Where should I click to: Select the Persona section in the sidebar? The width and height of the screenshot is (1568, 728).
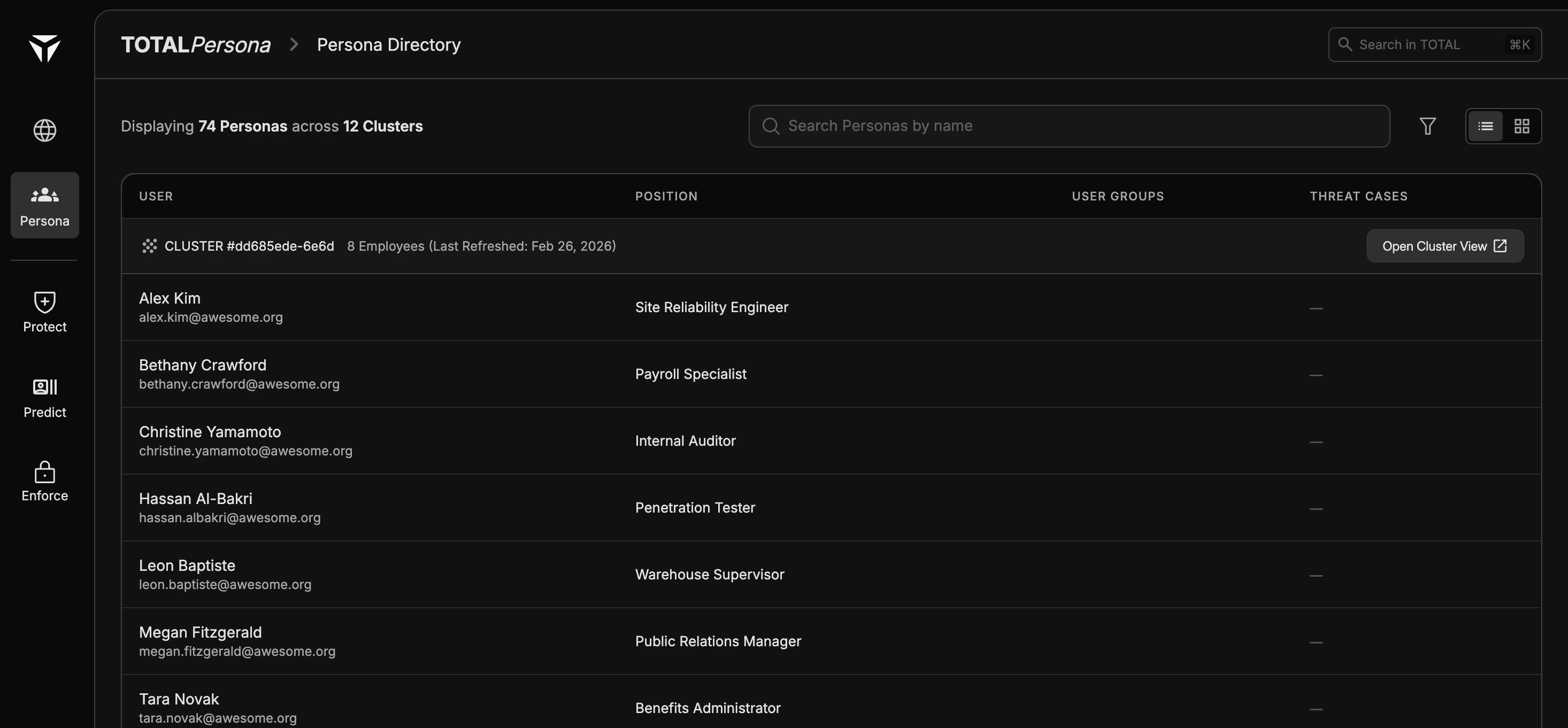(44, 205)
